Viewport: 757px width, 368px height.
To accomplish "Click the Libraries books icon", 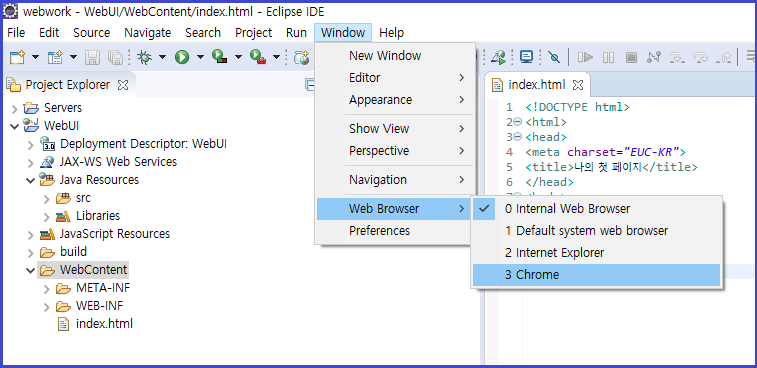I will (x=63, y=216).
